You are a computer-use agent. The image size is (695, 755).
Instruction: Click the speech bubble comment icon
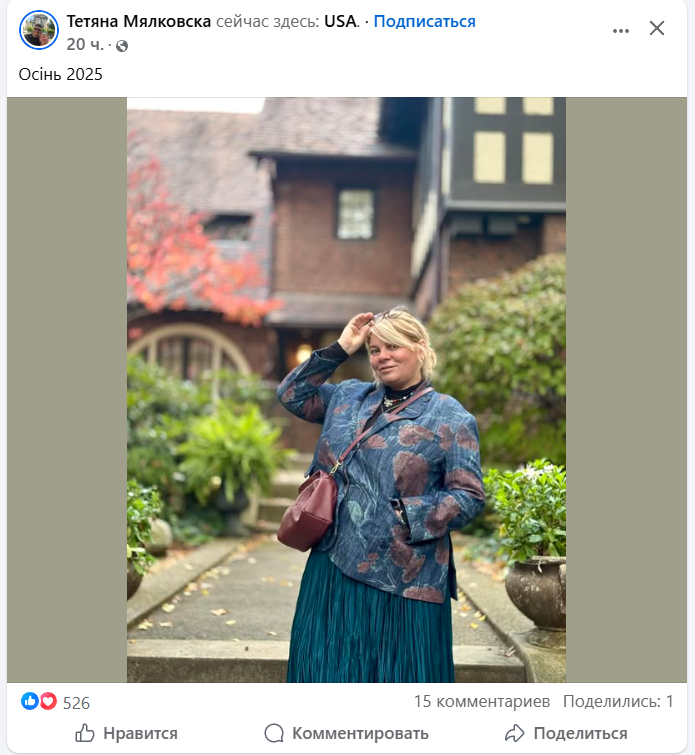274,733
